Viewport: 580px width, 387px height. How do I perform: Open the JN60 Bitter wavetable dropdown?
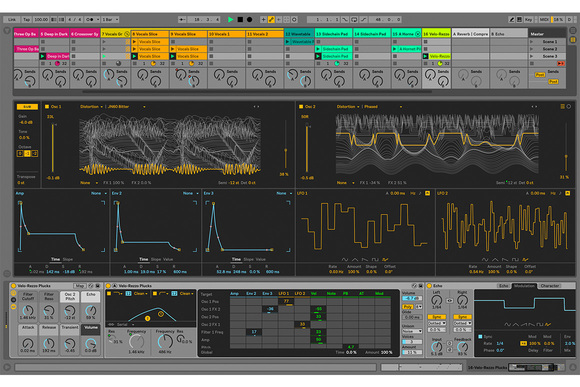point(126,107)
